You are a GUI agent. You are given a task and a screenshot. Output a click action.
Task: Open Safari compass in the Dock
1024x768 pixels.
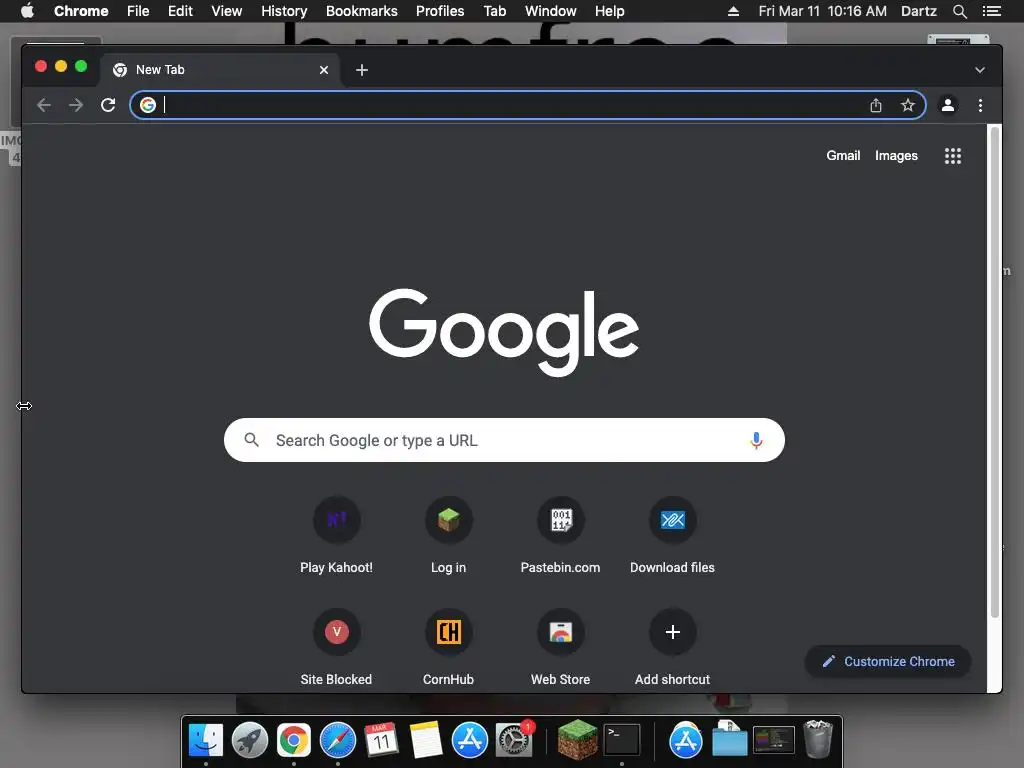pos(338,740)
